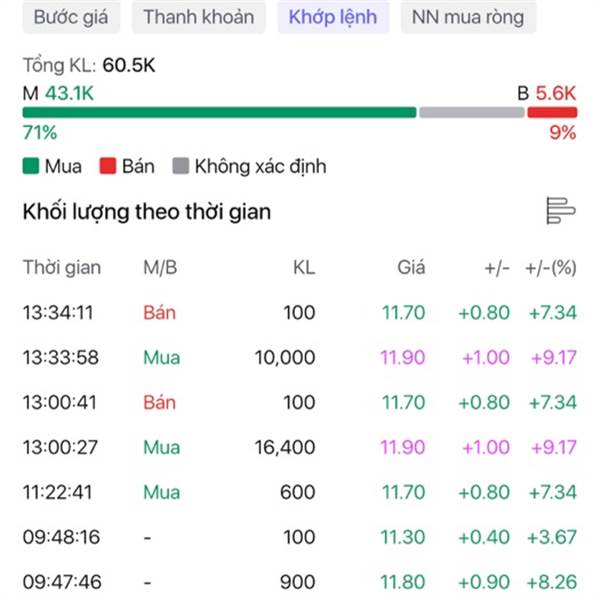Click the red Bán legend square
The width and height of the screenshot is (600, 600).
click(108, 166)
